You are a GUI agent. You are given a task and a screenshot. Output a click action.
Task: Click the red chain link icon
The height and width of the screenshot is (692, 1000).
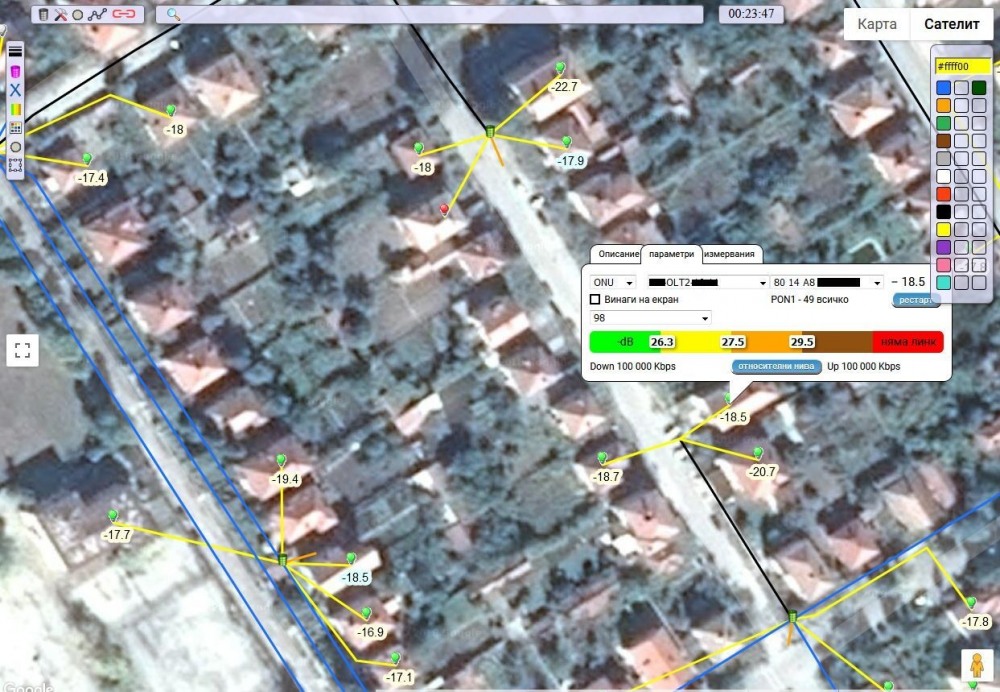(x=124, y=15)
